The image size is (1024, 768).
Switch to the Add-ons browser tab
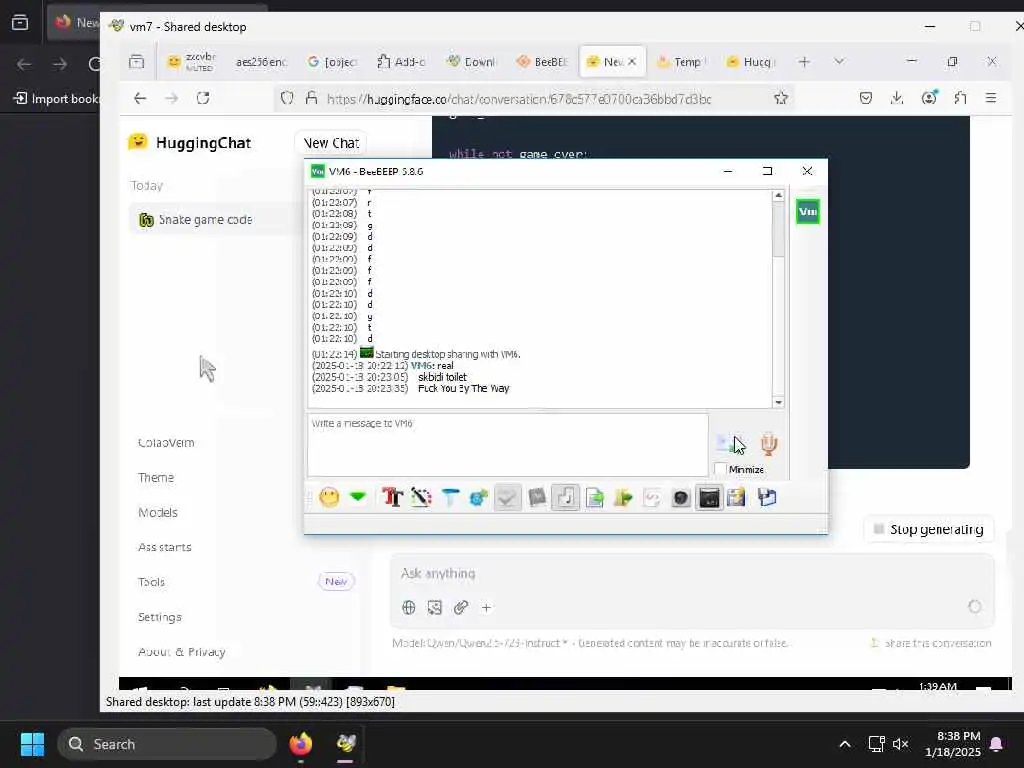point(402,61)
